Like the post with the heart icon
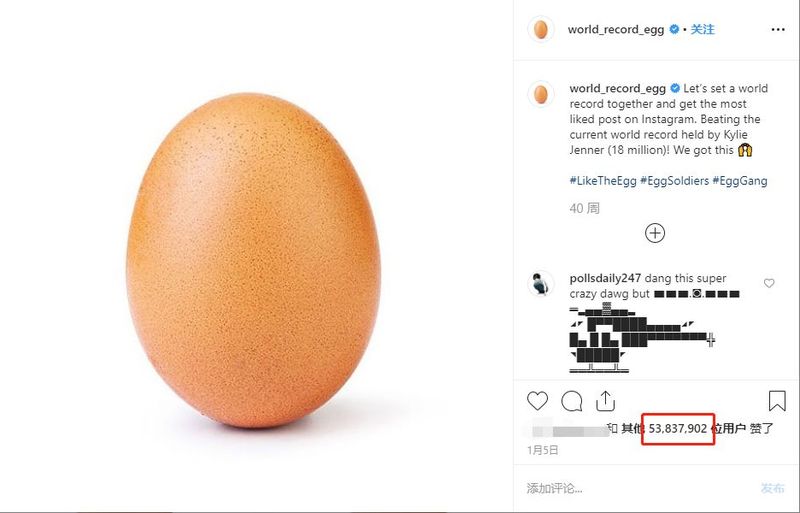This screenshot has height=513, width=800. [538, 401]
